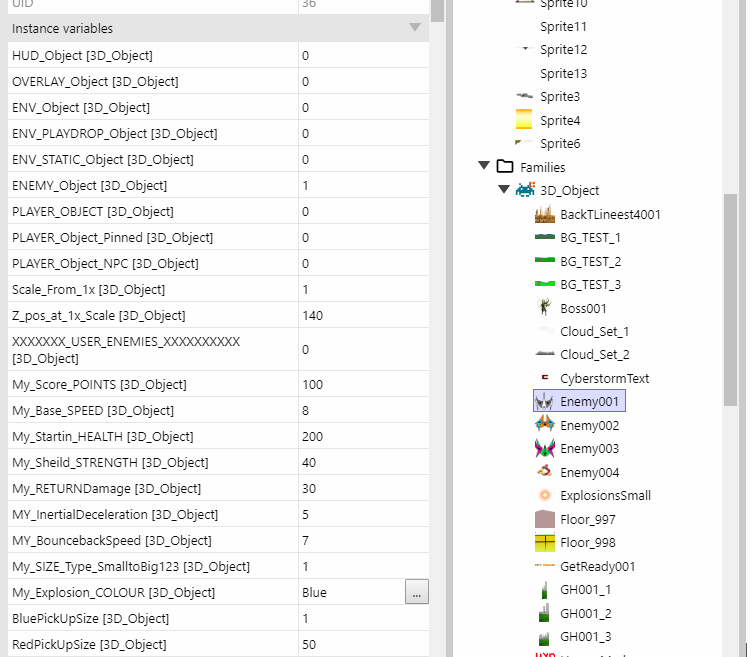This screenshot has width=752, height=657.
Task: Click the Sprite4 yellow icon
Action: (x=524, y=119)
